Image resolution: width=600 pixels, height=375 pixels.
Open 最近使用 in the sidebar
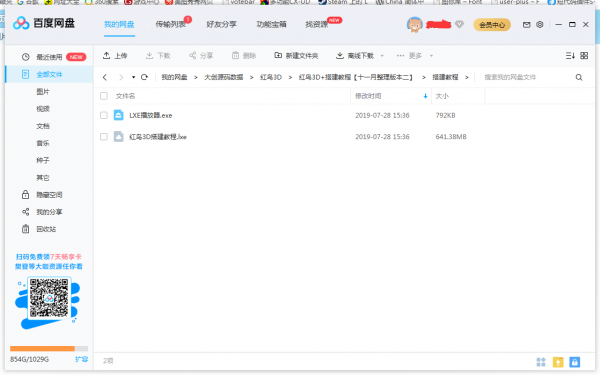tap(49, 57)
